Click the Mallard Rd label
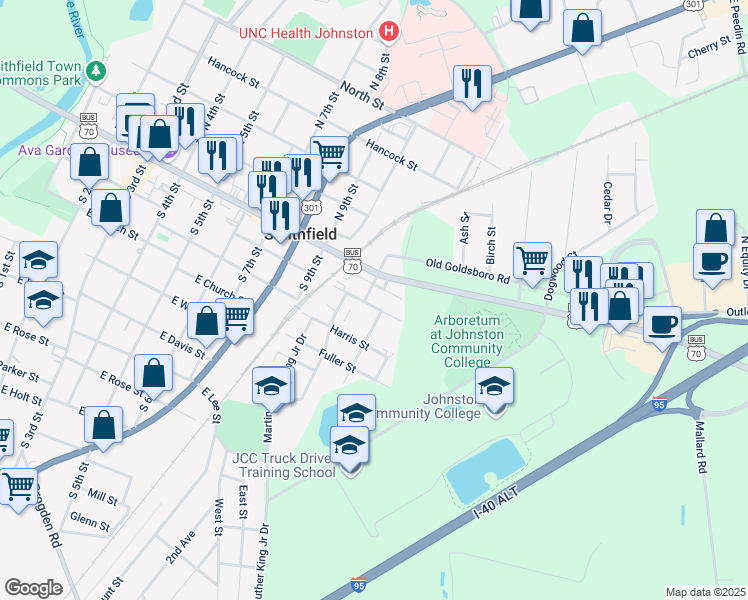 pos(700,447)
